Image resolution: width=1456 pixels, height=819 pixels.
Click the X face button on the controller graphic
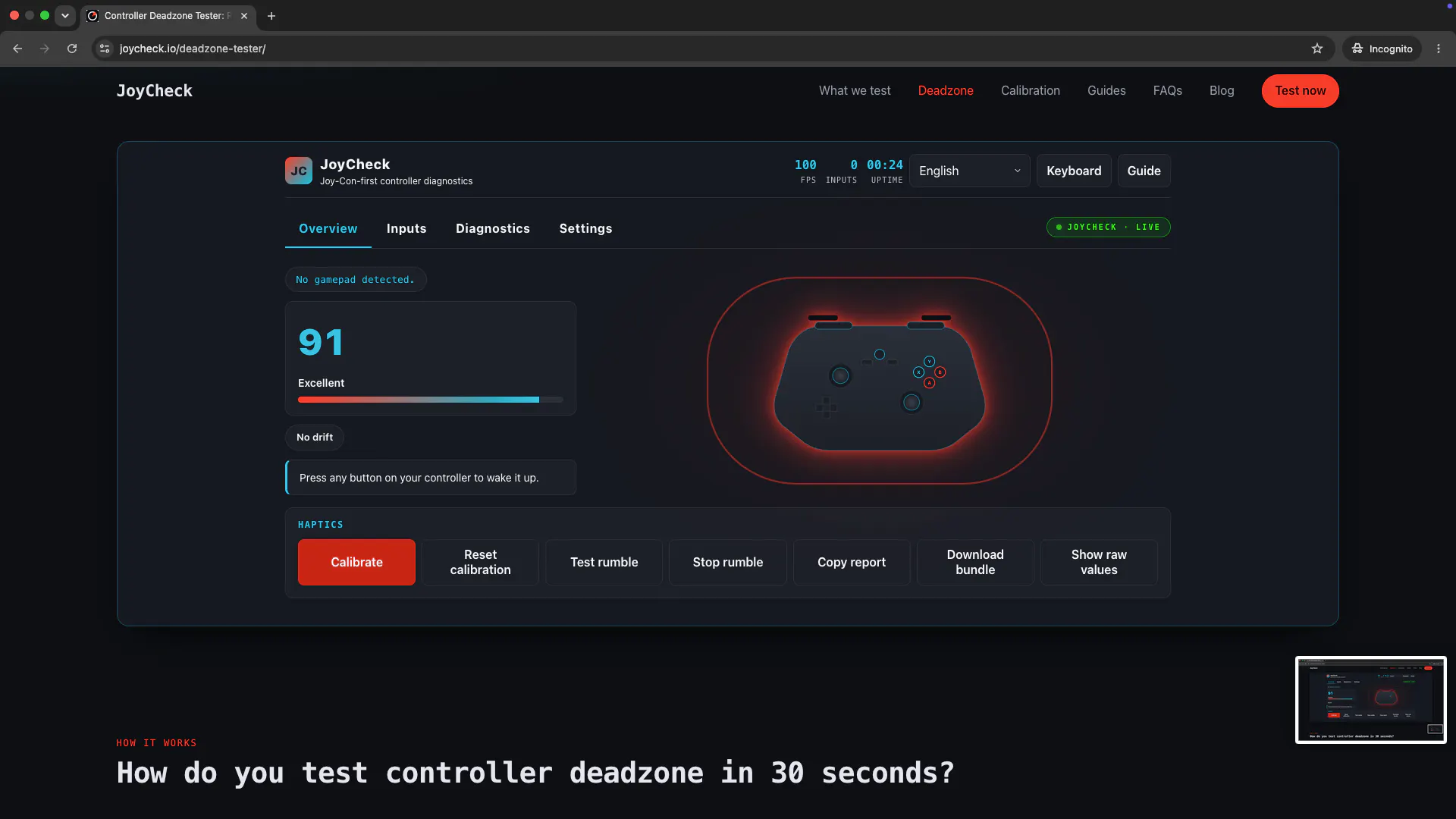click(x=918, y=372)
